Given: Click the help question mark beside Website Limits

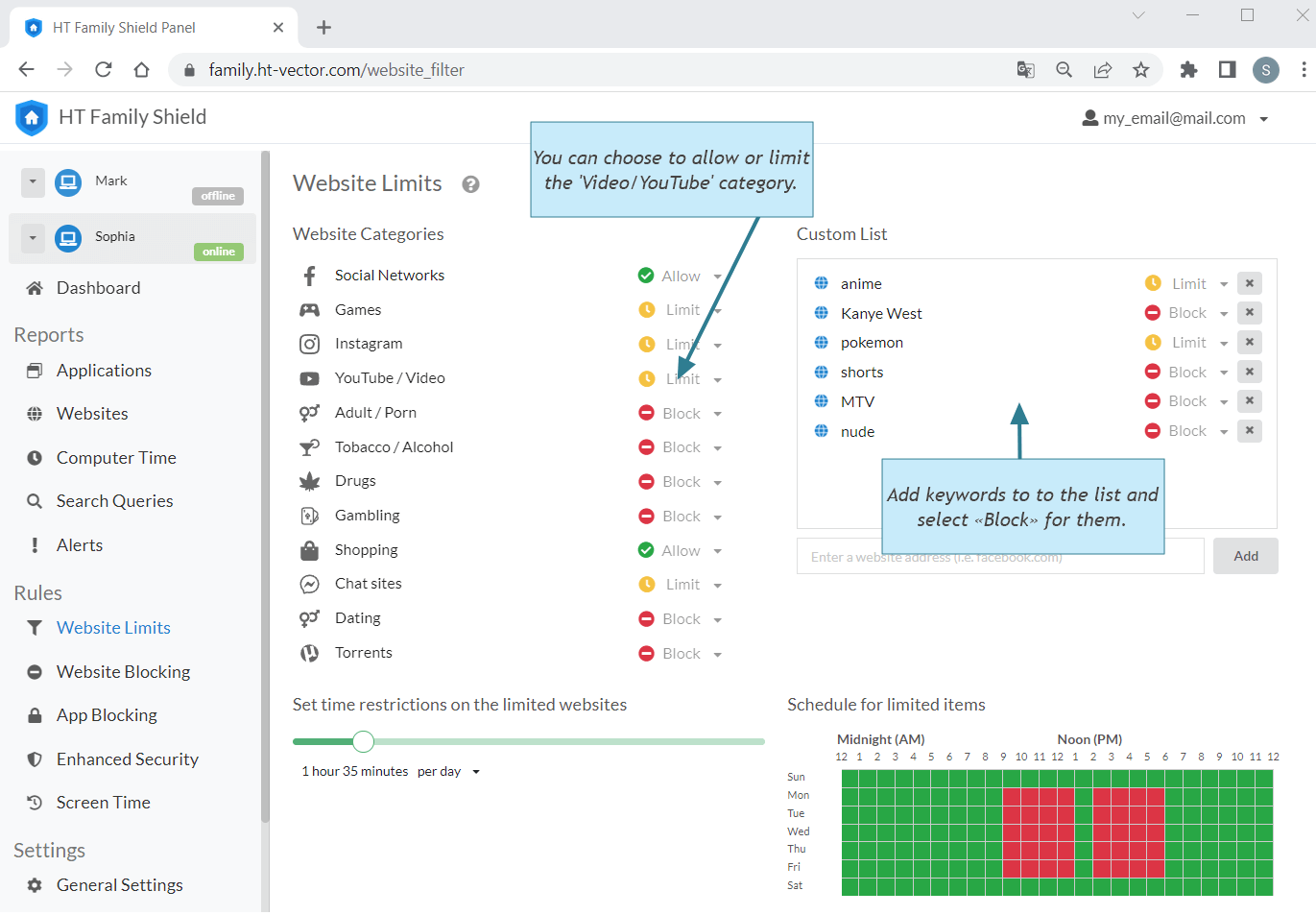Looking at the screenshot, I should 470,184.
